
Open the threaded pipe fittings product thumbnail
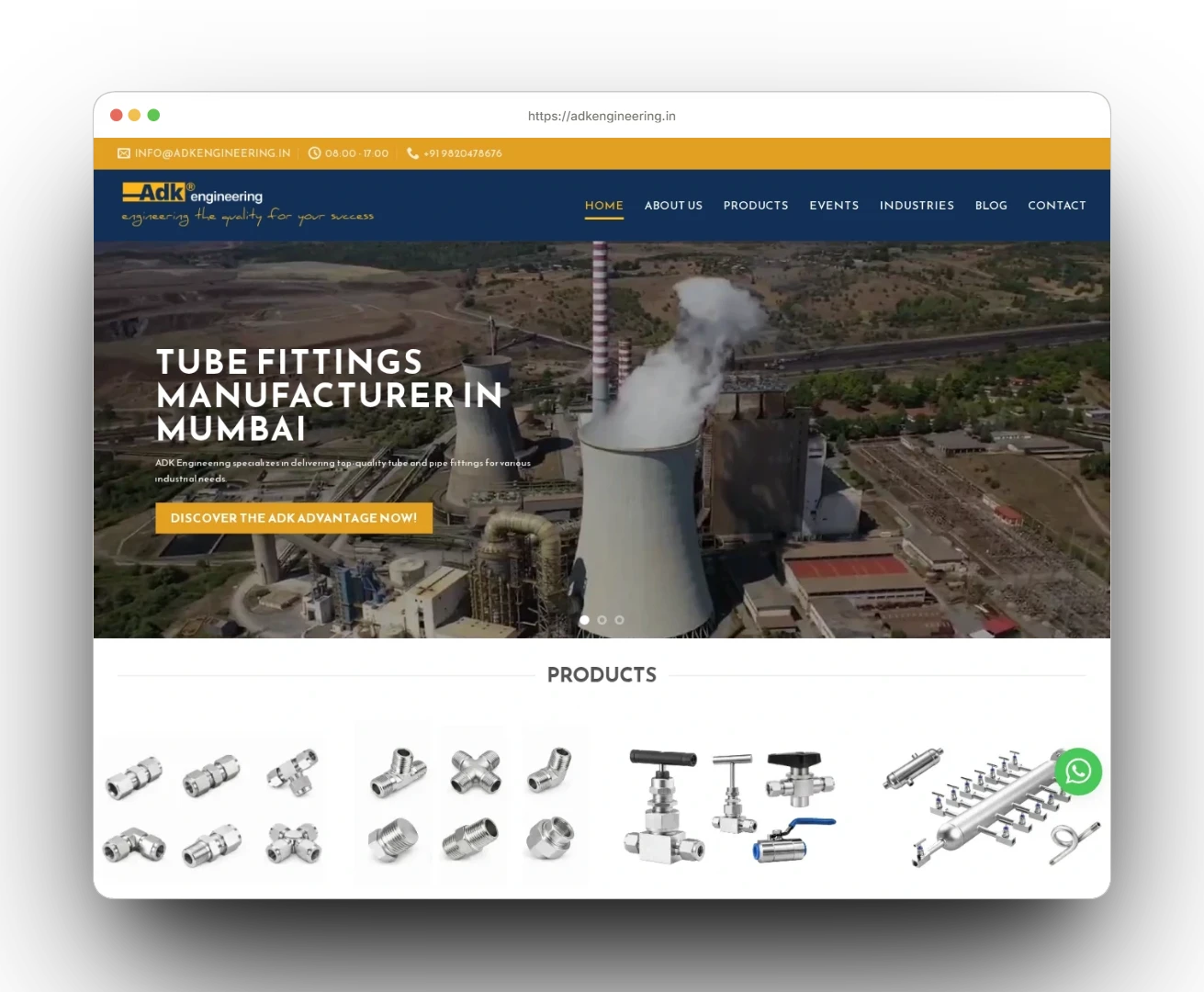[x=471, y=804]
